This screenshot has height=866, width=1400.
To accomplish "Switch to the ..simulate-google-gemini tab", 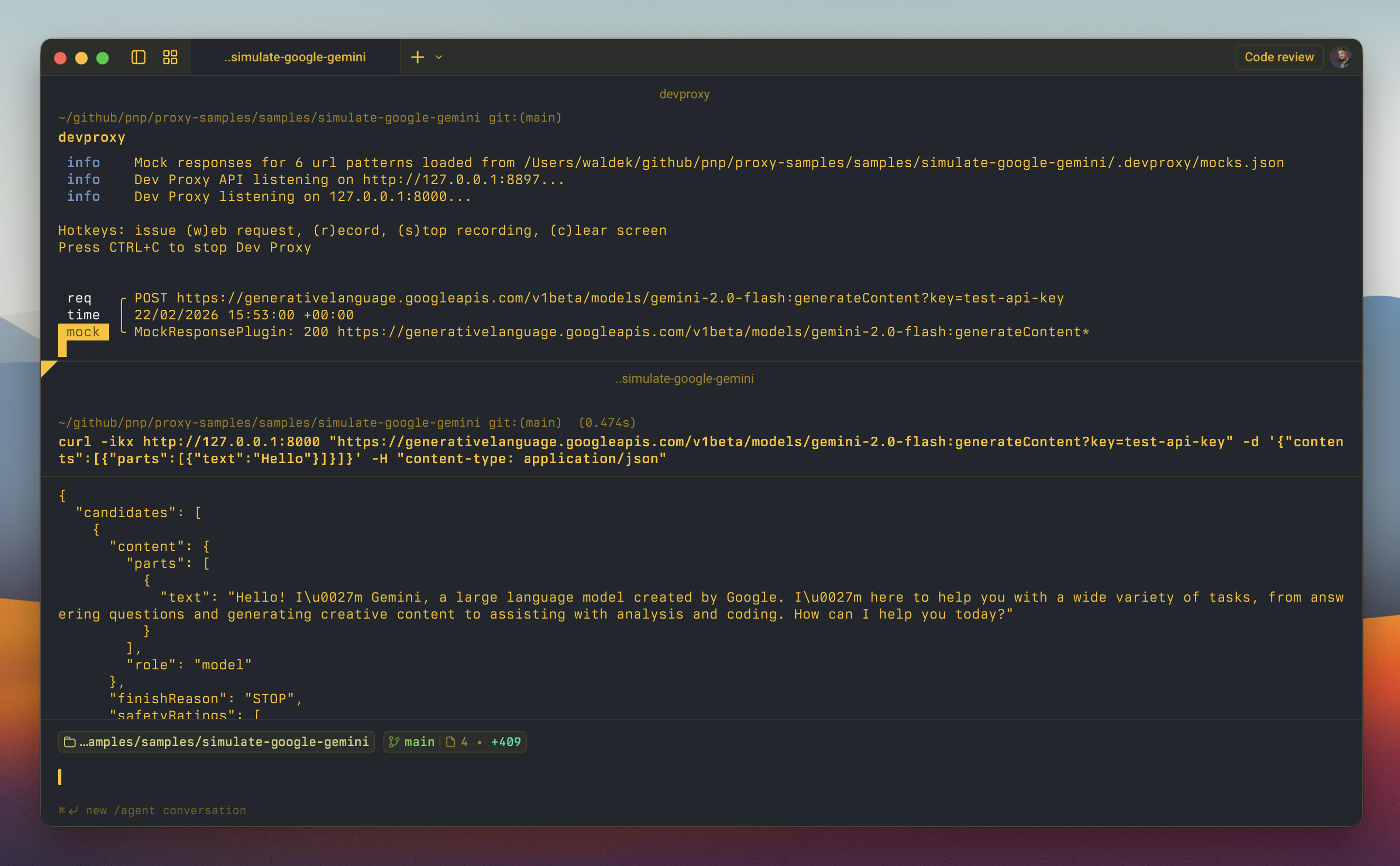I will click(x=294, y=57).
